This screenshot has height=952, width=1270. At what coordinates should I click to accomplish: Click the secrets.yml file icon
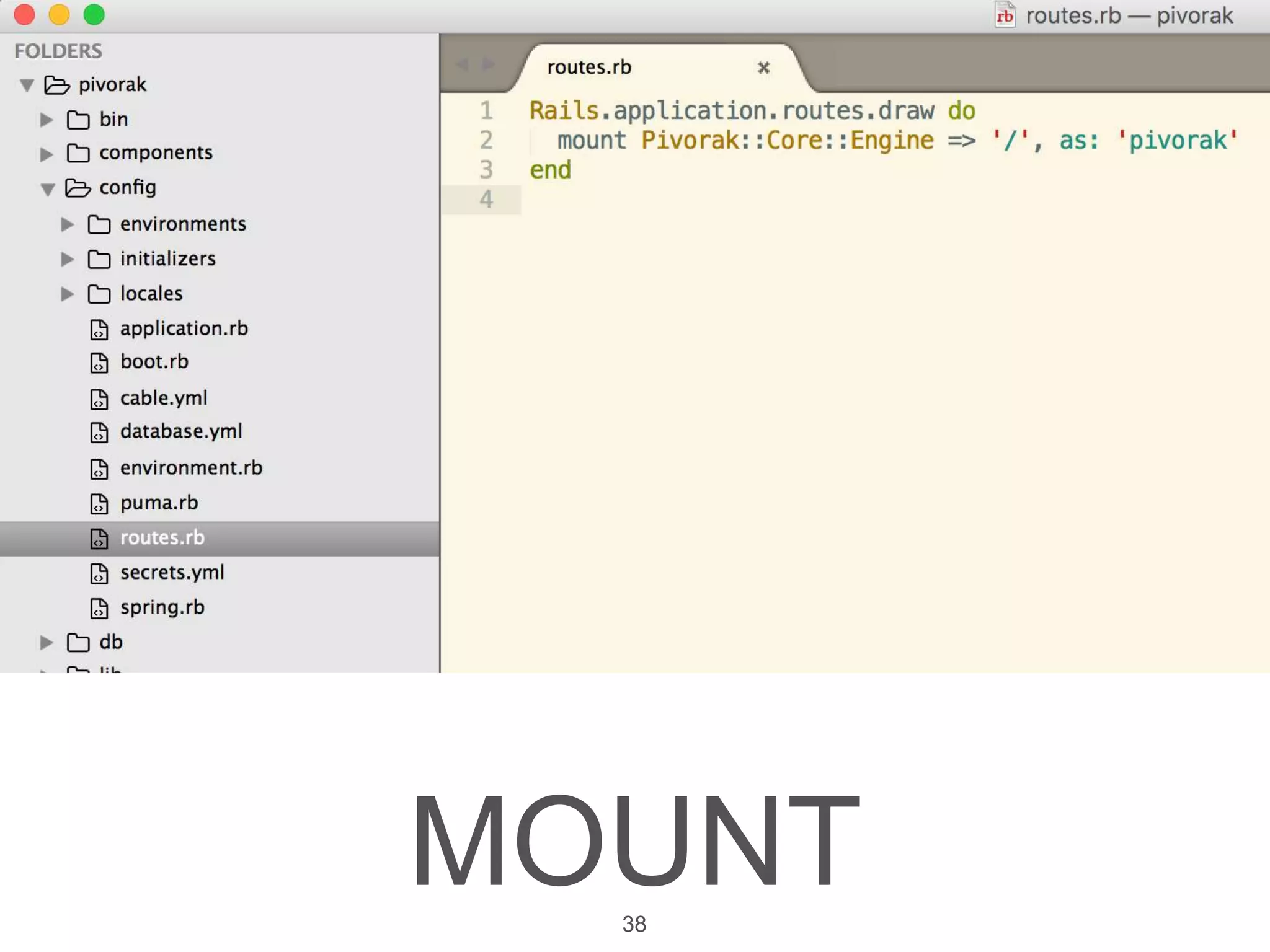99,574
